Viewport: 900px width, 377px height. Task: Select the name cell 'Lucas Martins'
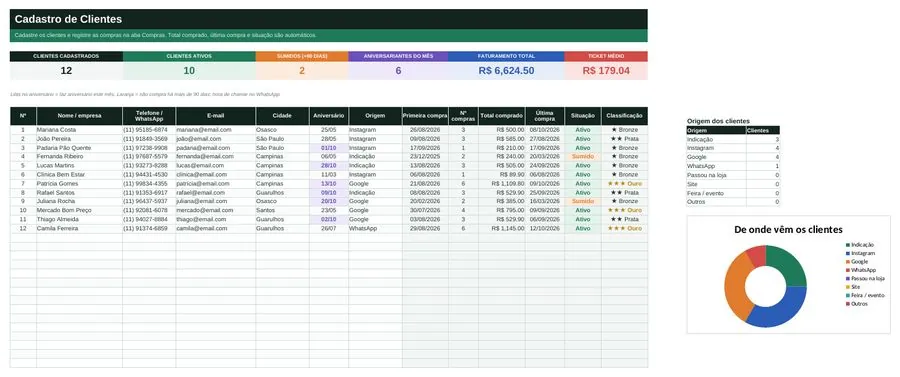tap(79, 165)
